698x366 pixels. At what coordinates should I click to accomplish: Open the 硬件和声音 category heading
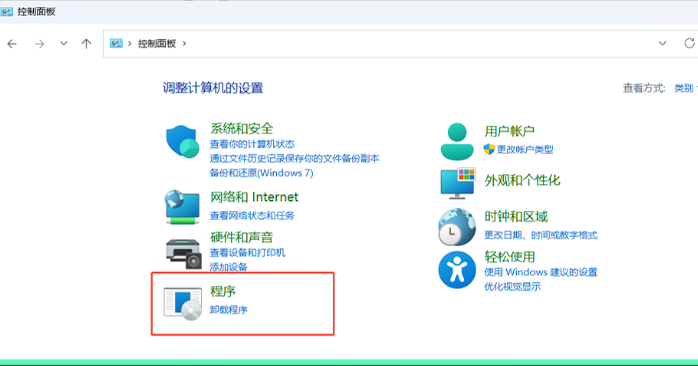point(241,237)
